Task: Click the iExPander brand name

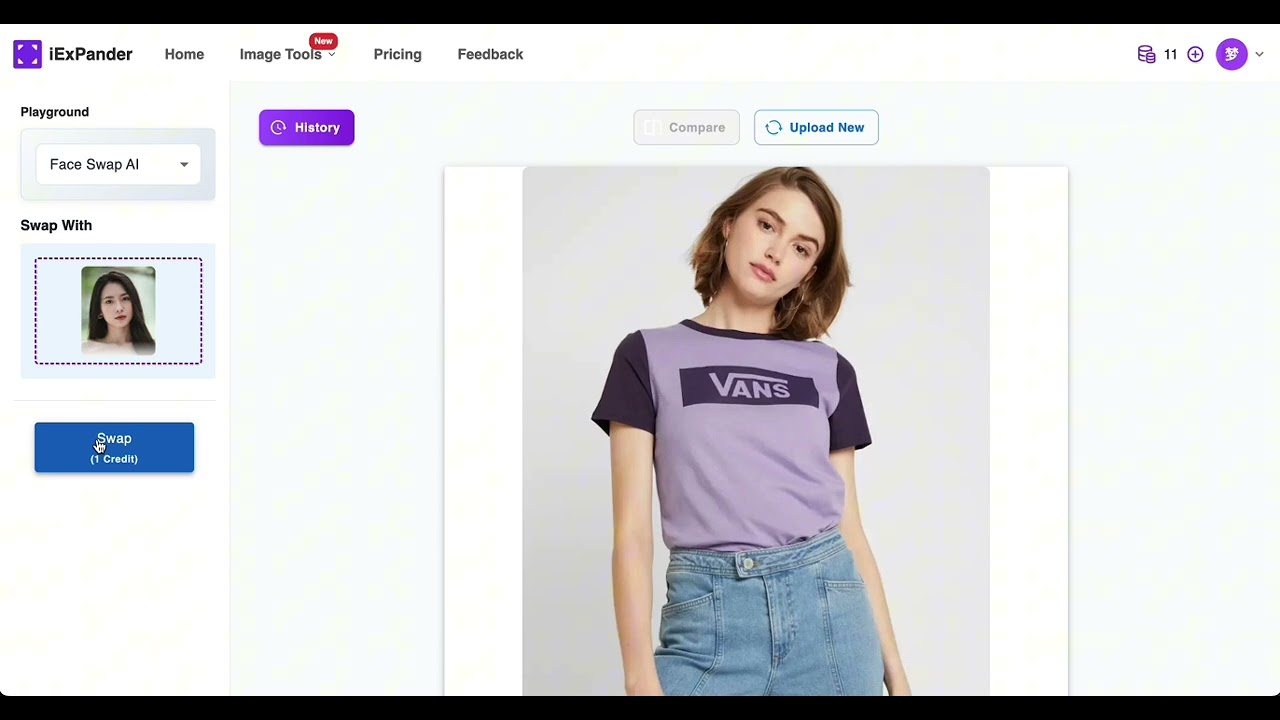Action: click(90, 54)
